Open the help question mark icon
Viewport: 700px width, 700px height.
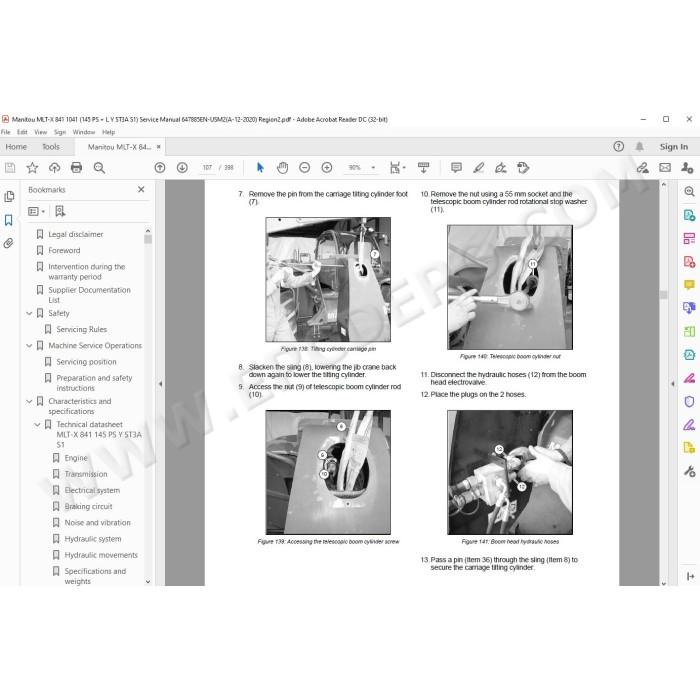(x=619, y=146)
